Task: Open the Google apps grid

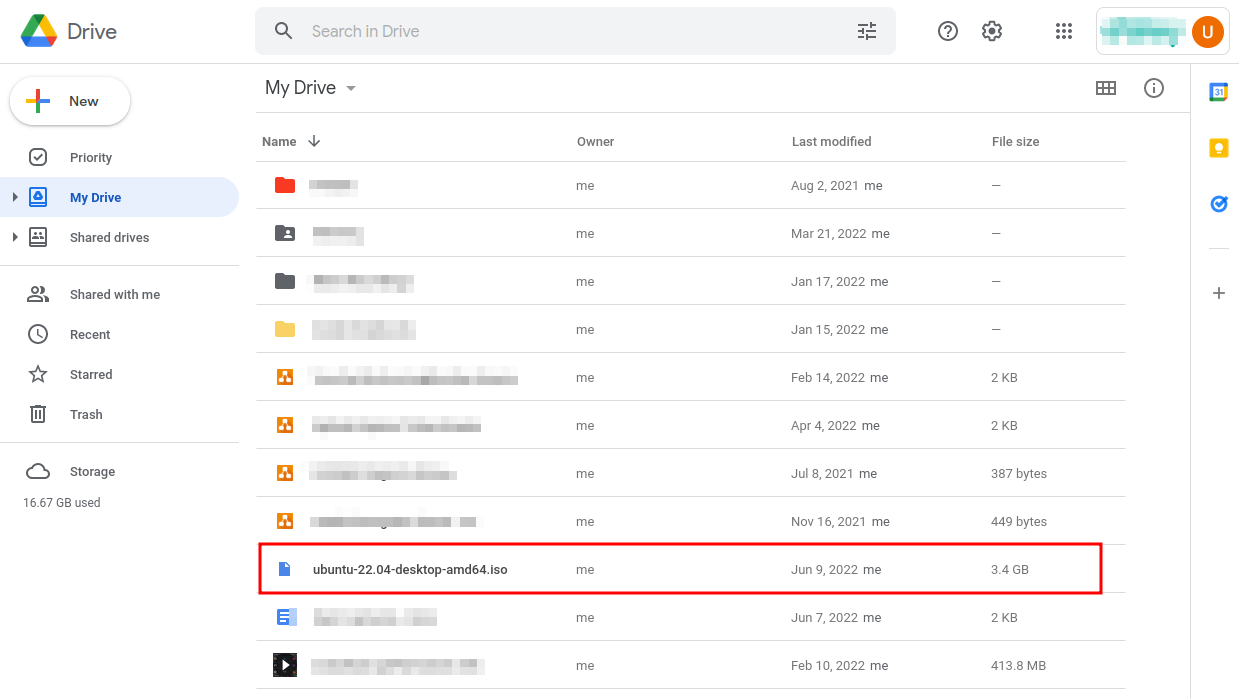Action: pyautogui.click(x=1064, y=31)
